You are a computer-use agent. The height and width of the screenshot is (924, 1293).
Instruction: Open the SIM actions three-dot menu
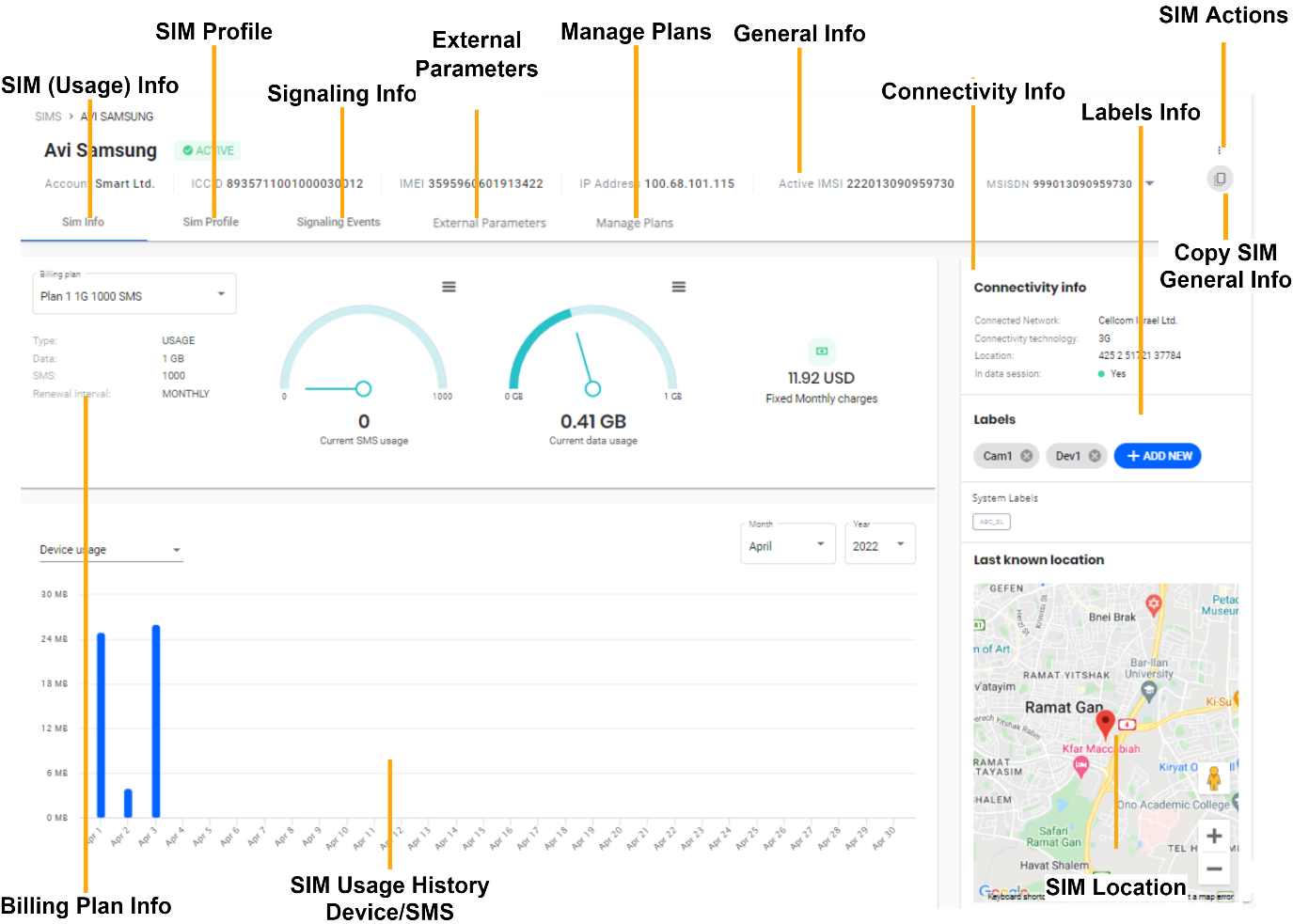pyautogui.click(x=1220, y=150)
